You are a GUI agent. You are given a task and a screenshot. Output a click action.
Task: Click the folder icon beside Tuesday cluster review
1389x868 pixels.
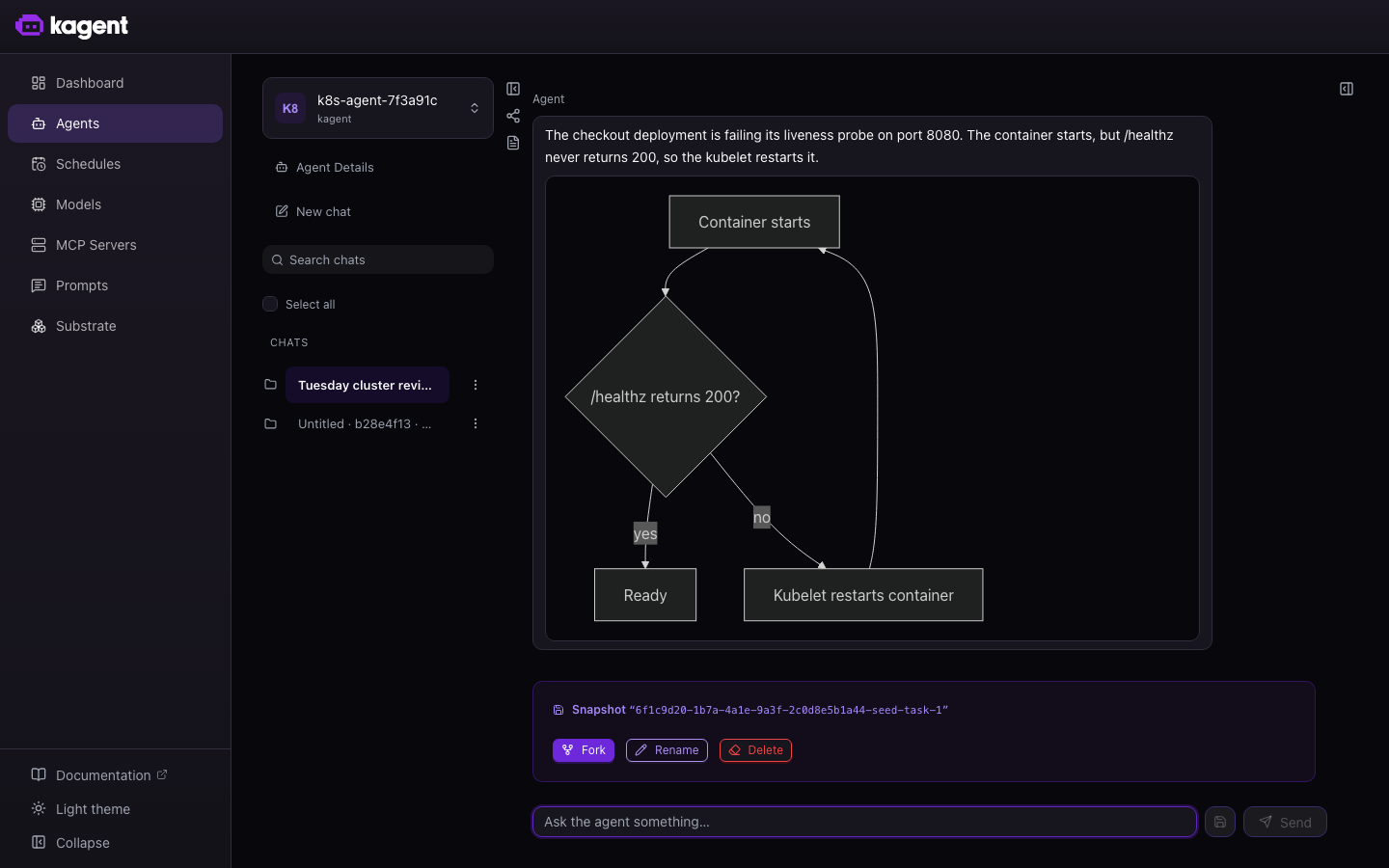coord(270,384)
